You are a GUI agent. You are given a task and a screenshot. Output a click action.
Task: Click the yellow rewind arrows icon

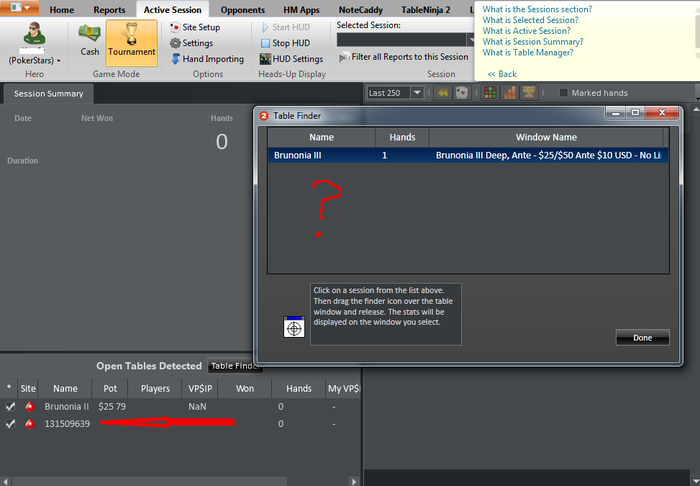pos(442,93)
